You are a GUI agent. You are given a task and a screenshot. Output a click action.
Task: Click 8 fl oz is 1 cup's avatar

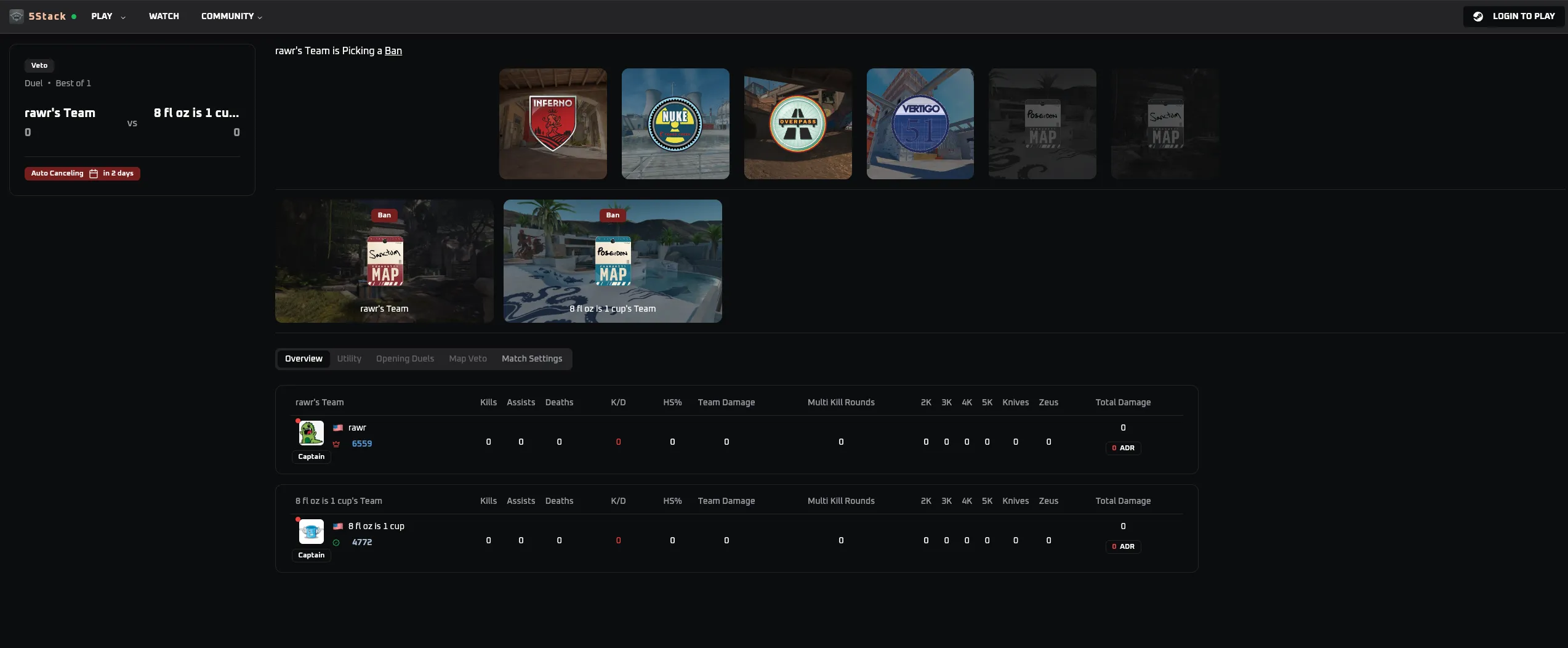tap(311, 532)
